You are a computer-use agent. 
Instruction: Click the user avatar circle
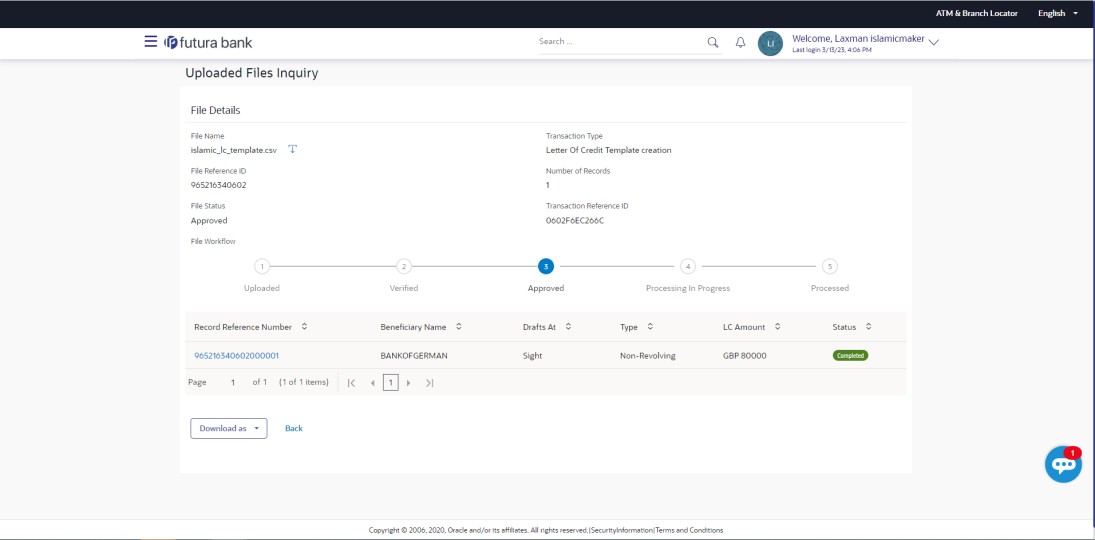click(x=770, y=43)
